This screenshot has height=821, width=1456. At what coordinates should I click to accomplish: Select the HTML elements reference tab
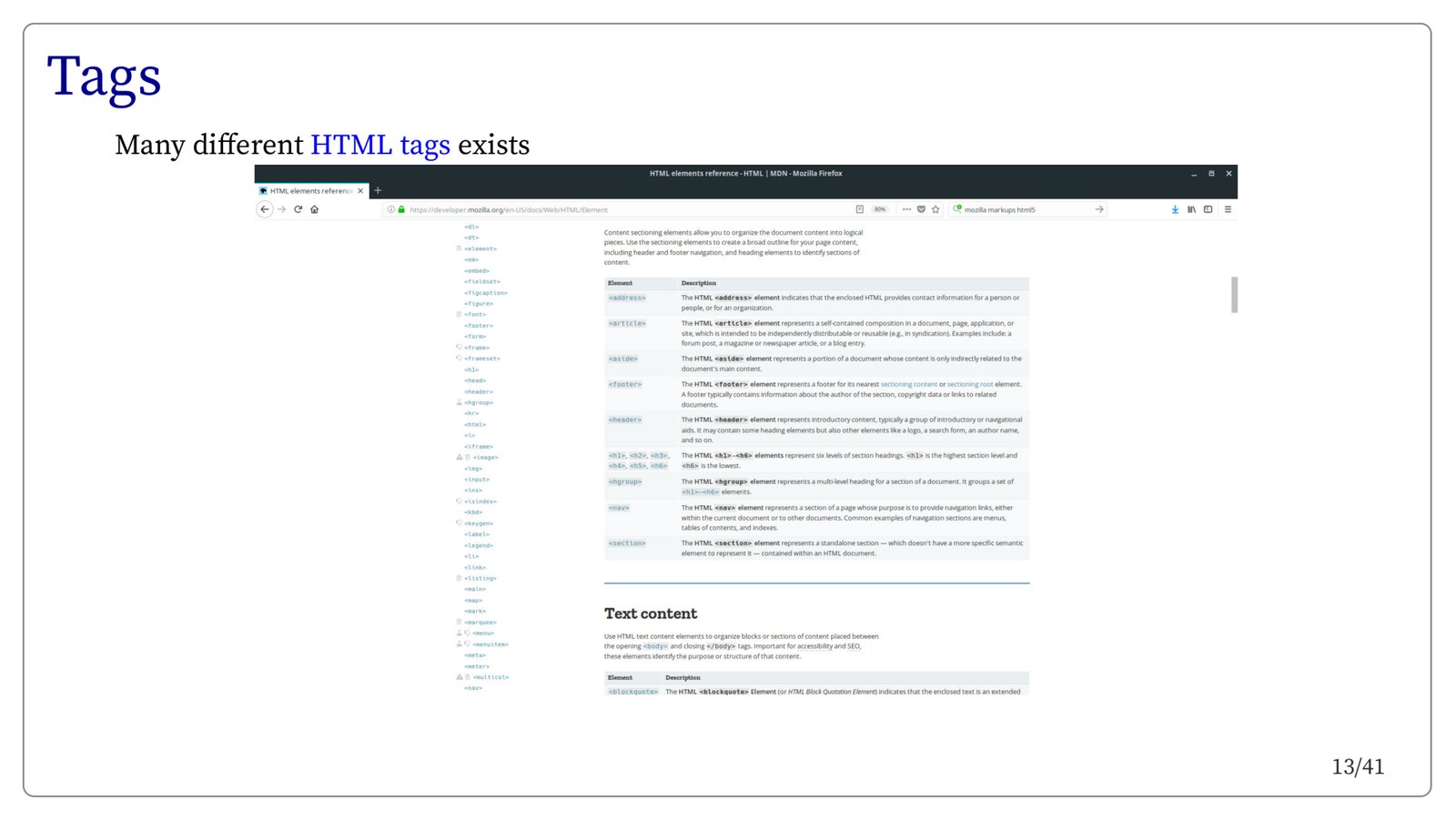click(309, 191)
